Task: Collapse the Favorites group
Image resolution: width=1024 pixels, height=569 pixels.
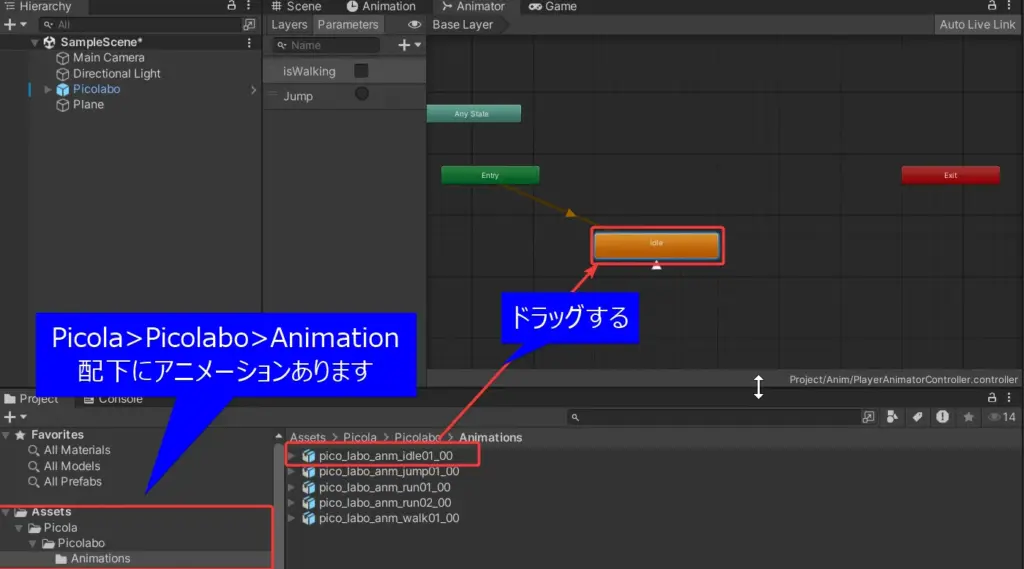Action: 6,435
